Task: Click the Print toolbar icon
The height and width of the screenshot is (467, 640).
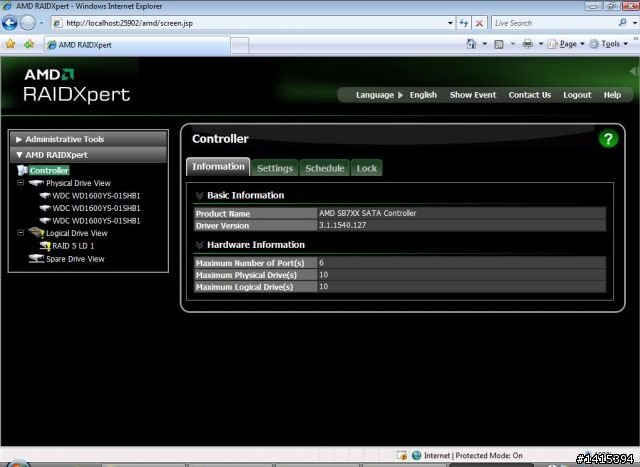Action: (528, 44)
